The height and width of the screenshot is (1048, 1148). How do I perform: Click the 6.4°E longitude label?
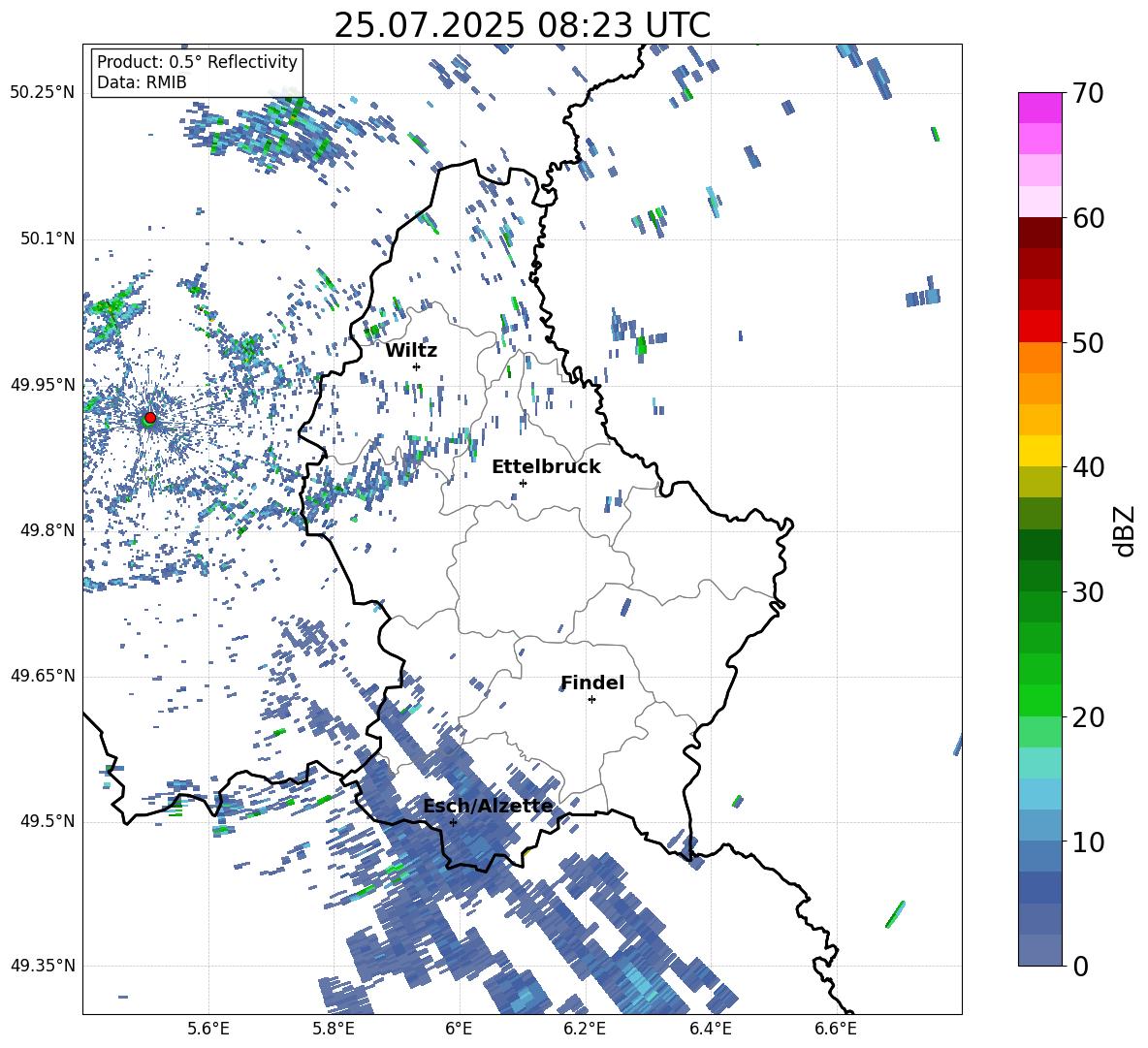tap(710, 1029)
